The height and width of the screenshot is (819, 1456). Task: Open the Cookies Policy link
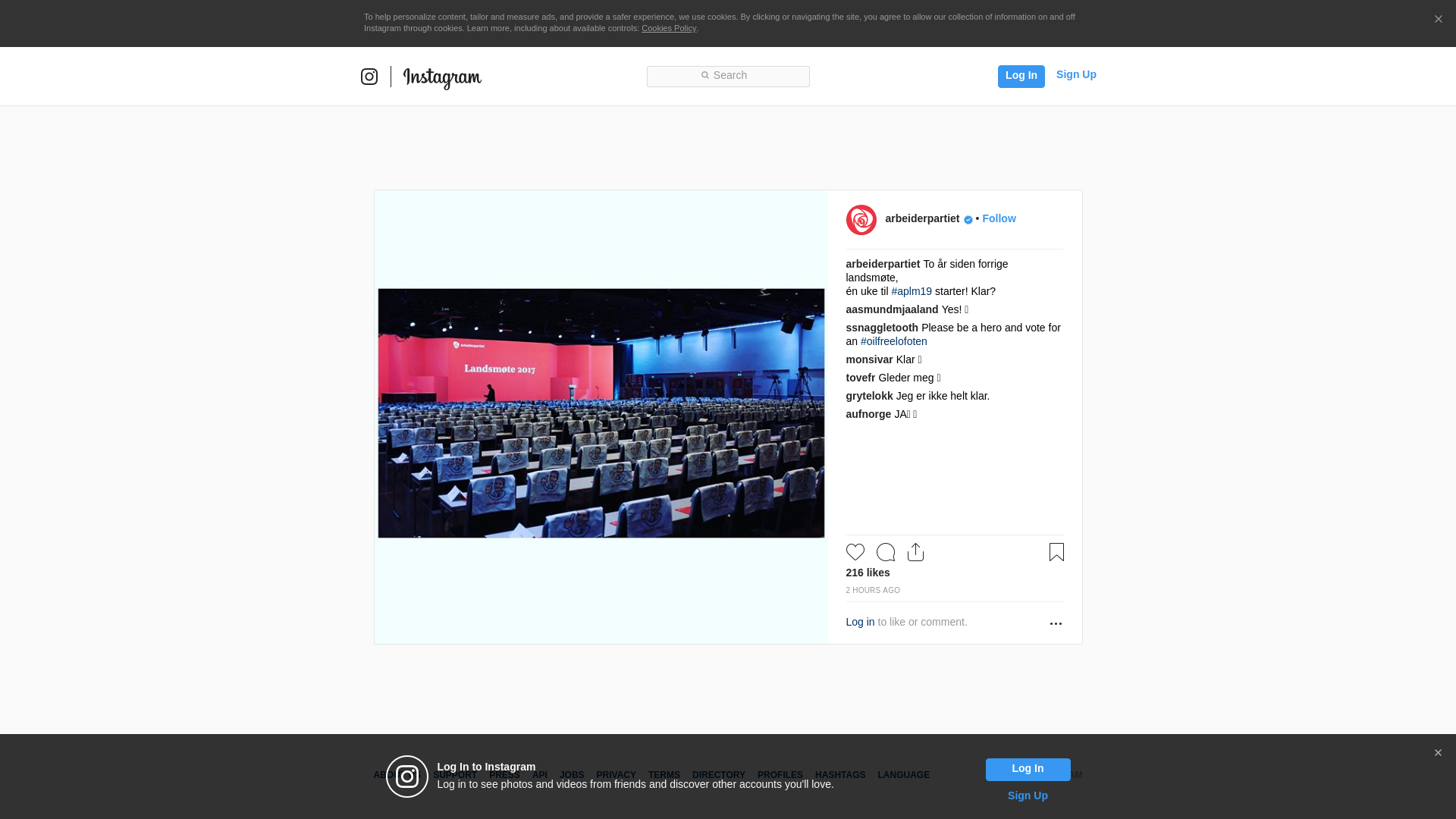pyautogui.click(x=668, y=28)
